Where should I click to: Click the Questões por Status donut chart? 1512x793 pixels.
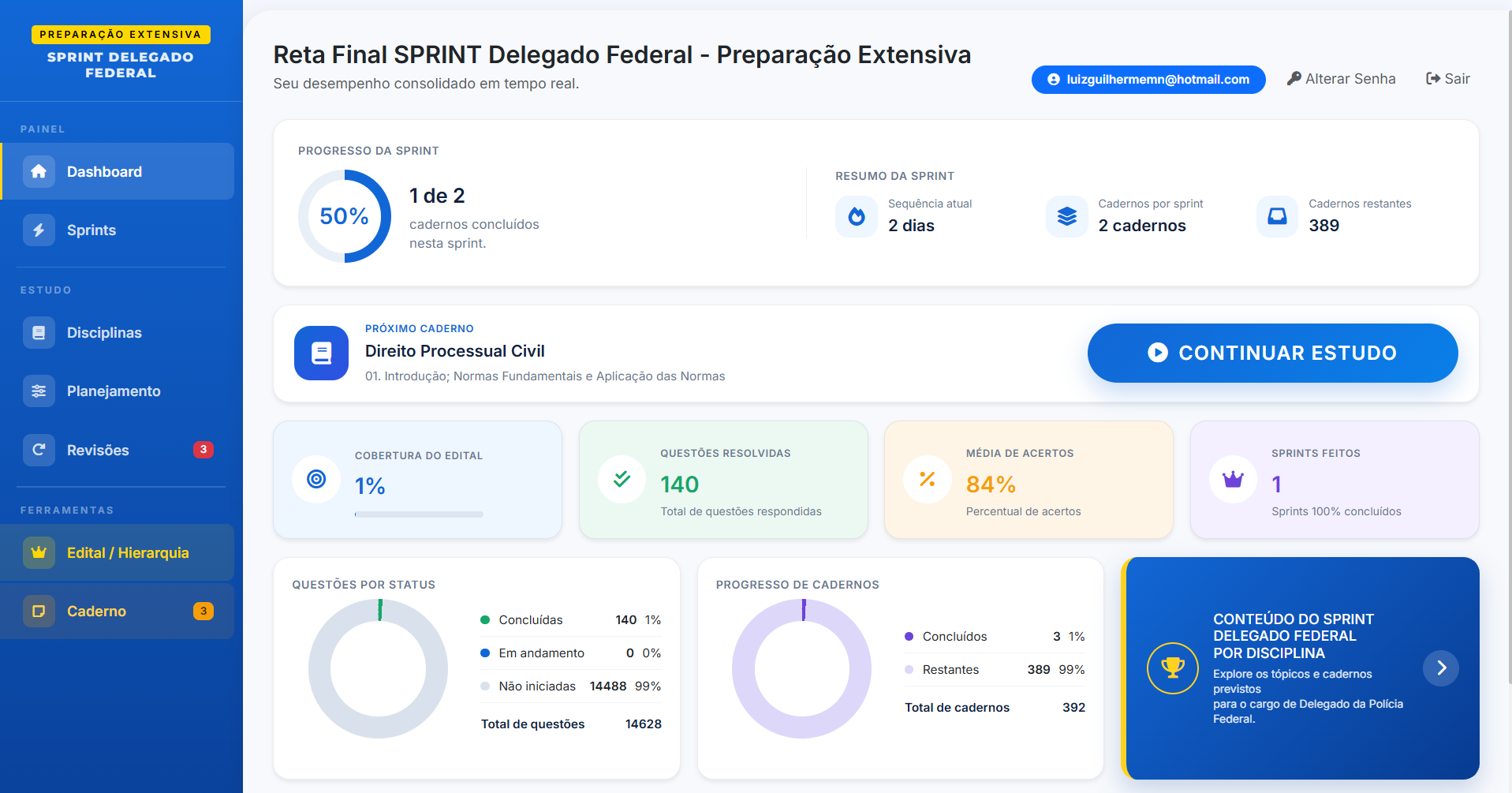pyautogui.click(x=378, y=668)
